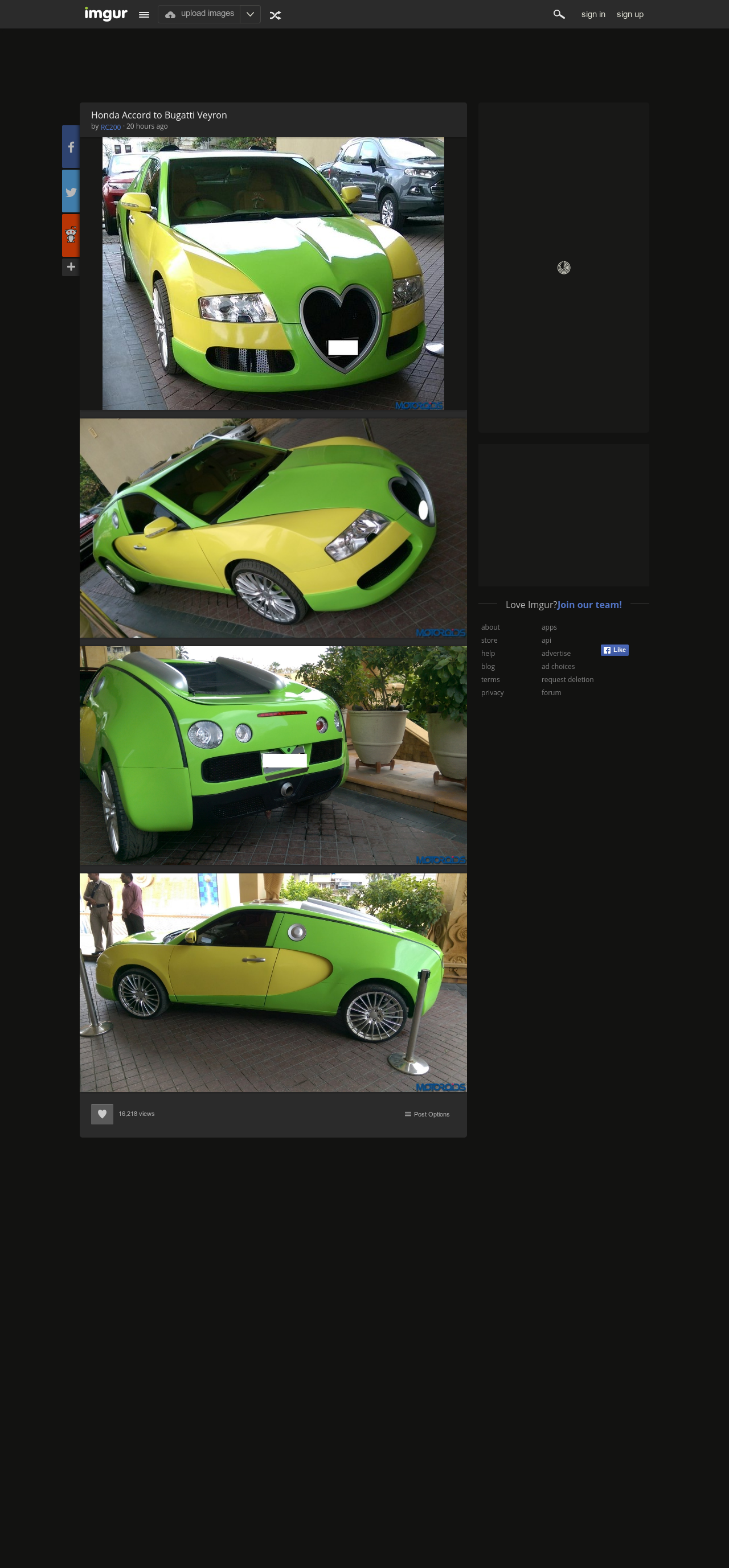Open the front view car image with heart grille

point(273,273)
